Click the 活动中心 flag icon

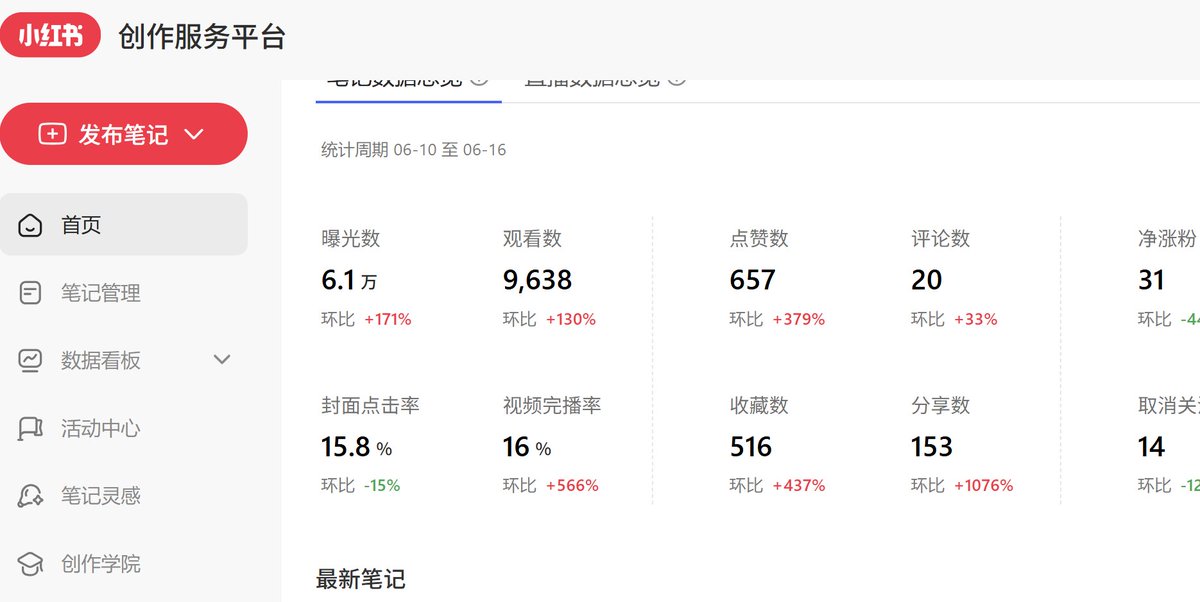click(x=30, y=428)
